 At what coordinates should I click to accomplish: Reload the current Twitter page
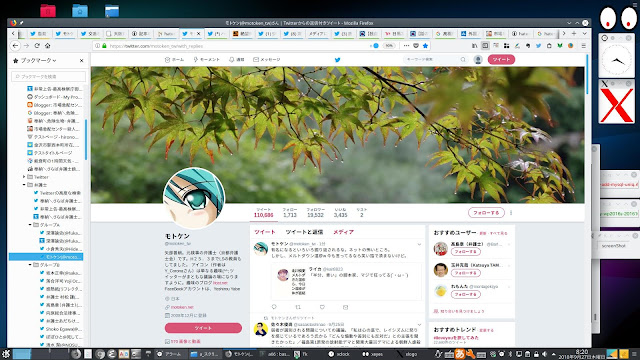point(37,46)
